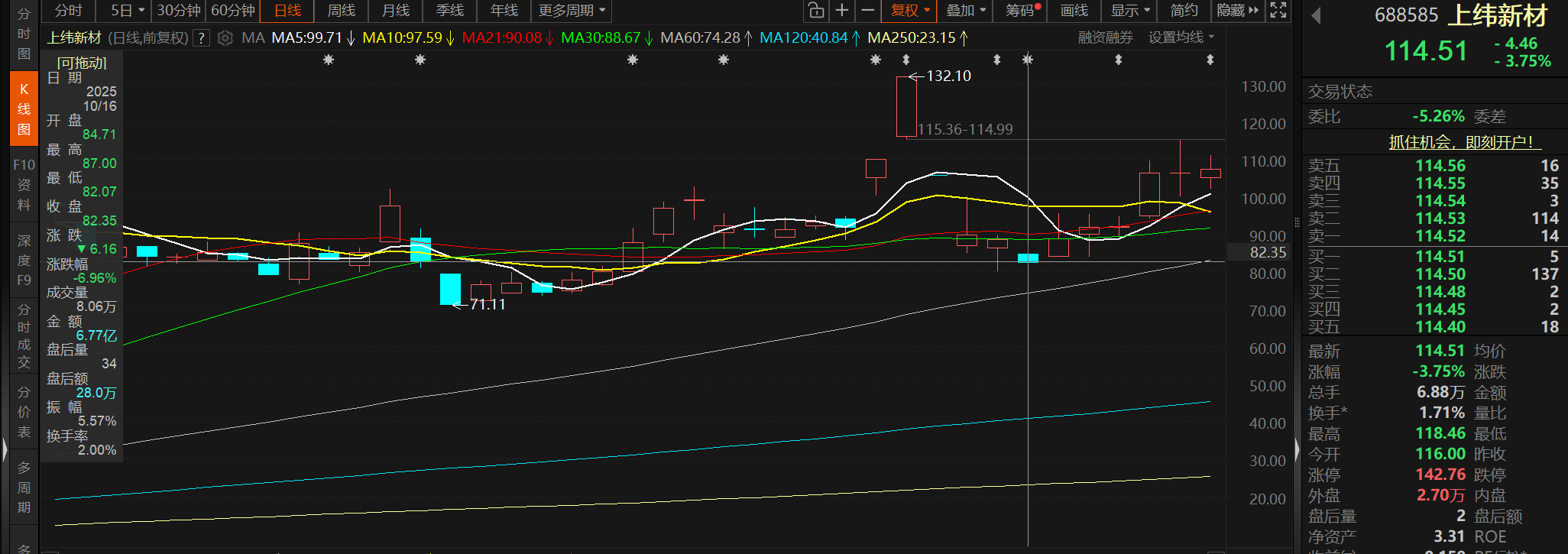Collapse the quote panel with 隐藏
This screenshot has height=554, width=1568.
click(1237, 10)
